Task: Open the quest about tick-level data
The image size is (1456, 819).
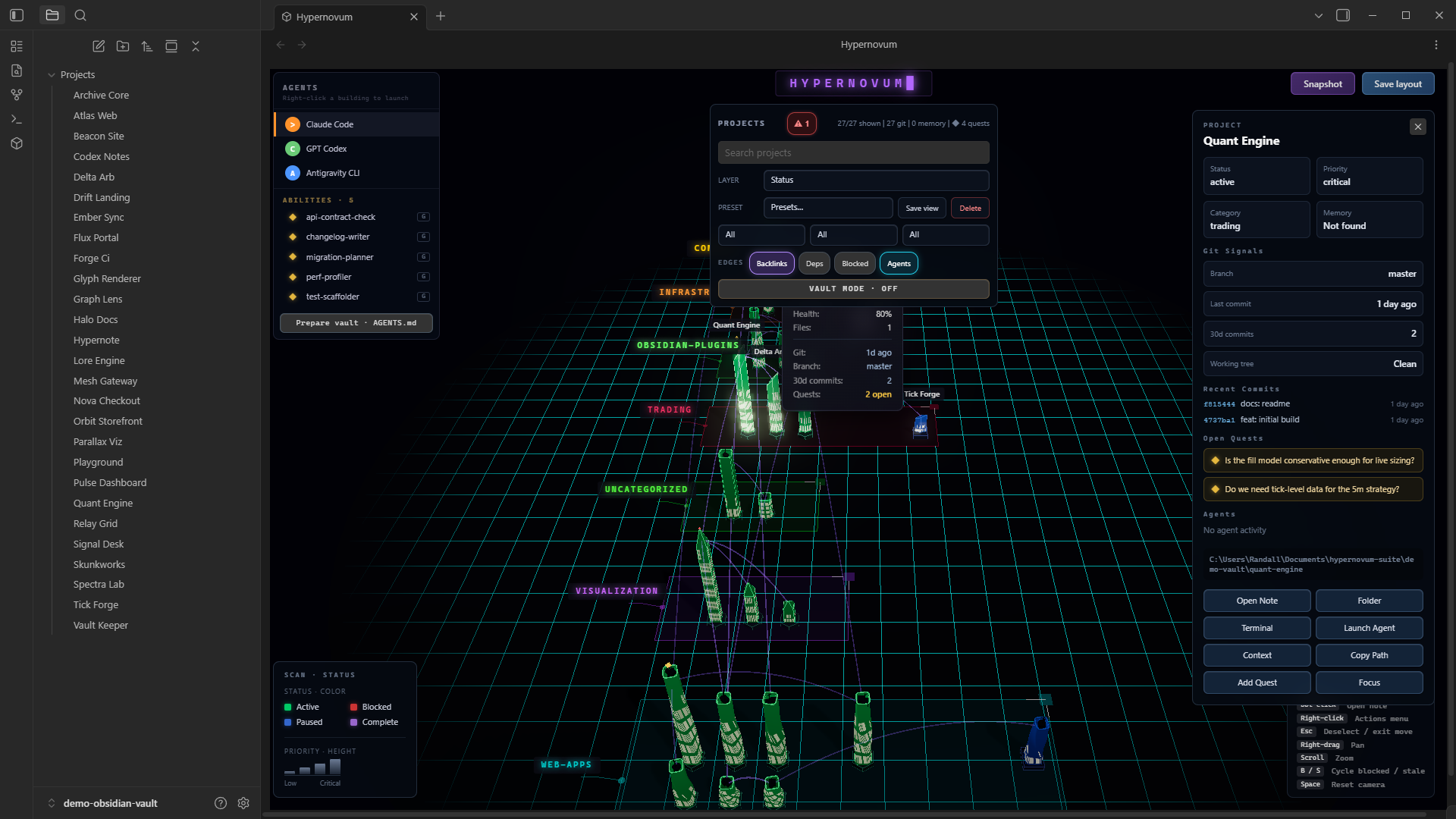Action: tap(1313, 490)
